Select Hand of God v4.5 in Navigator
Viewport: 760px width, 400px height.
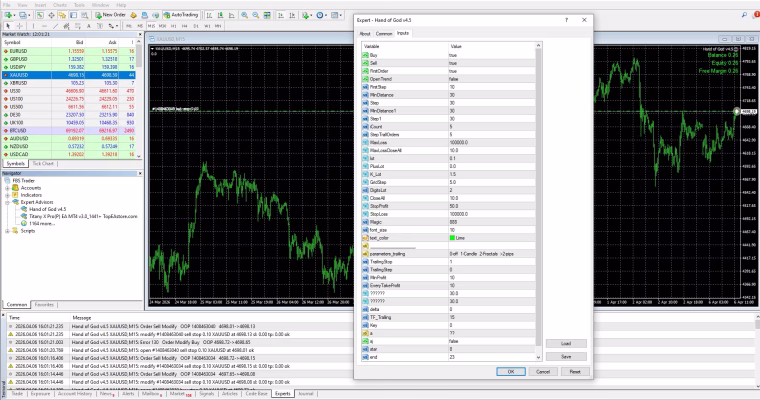point(47,209)
